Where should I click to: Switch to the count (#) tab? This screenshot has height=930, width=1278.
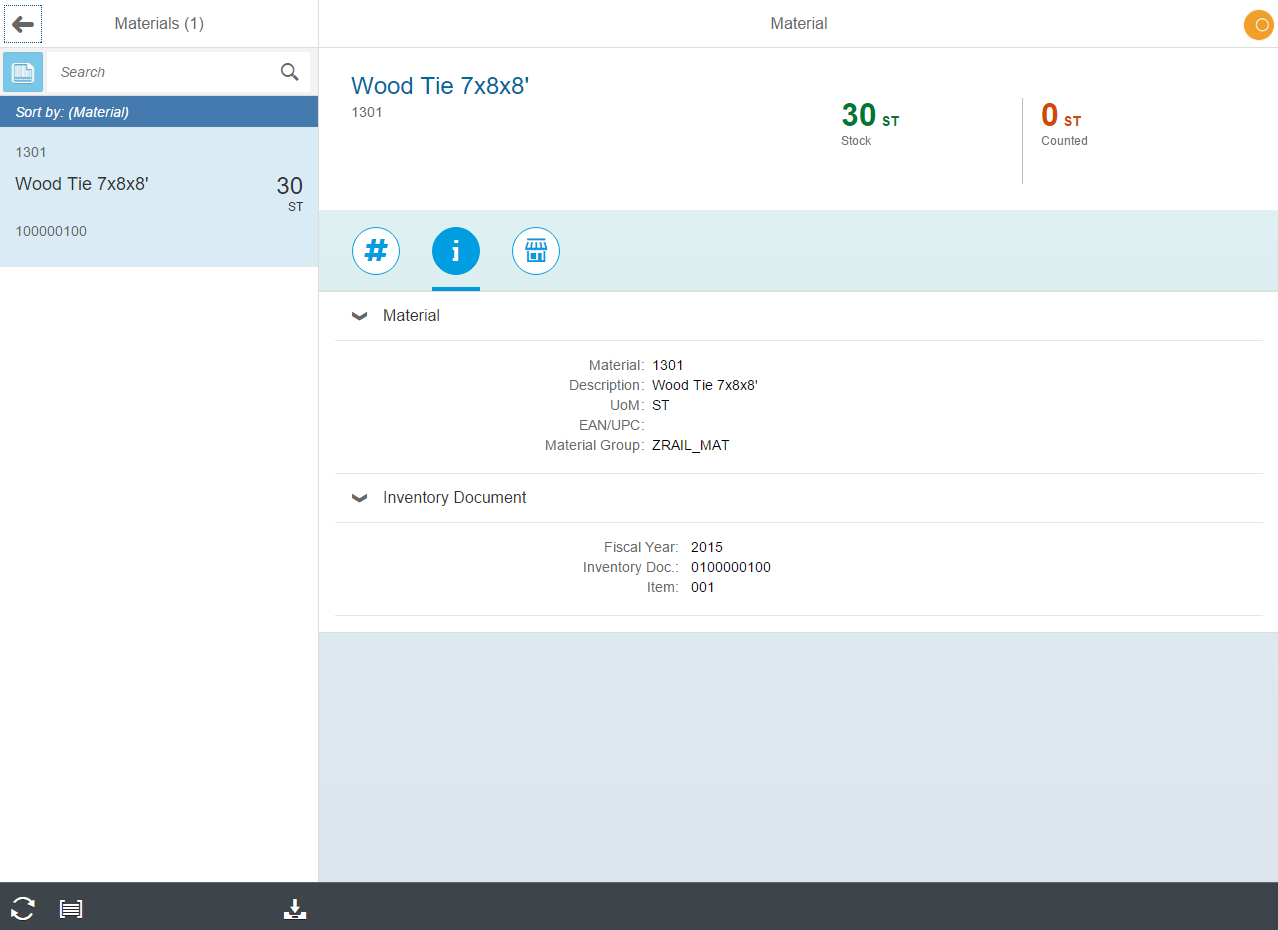coord(376,251)
